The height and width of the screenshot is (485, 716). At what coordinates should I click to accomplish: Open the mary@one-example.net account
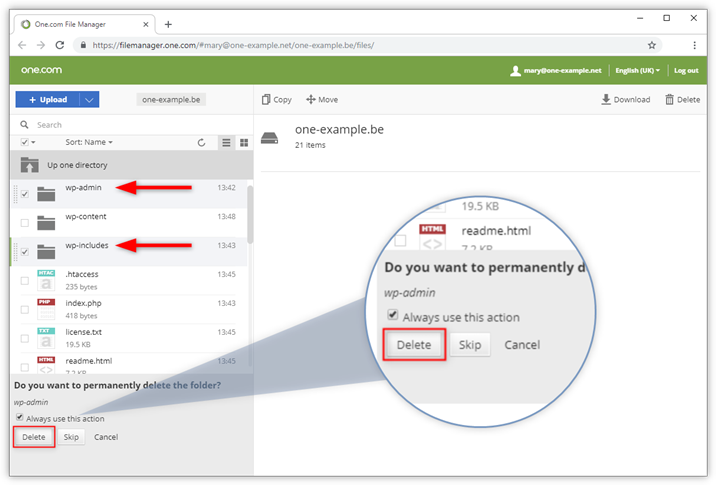point(556,70)
